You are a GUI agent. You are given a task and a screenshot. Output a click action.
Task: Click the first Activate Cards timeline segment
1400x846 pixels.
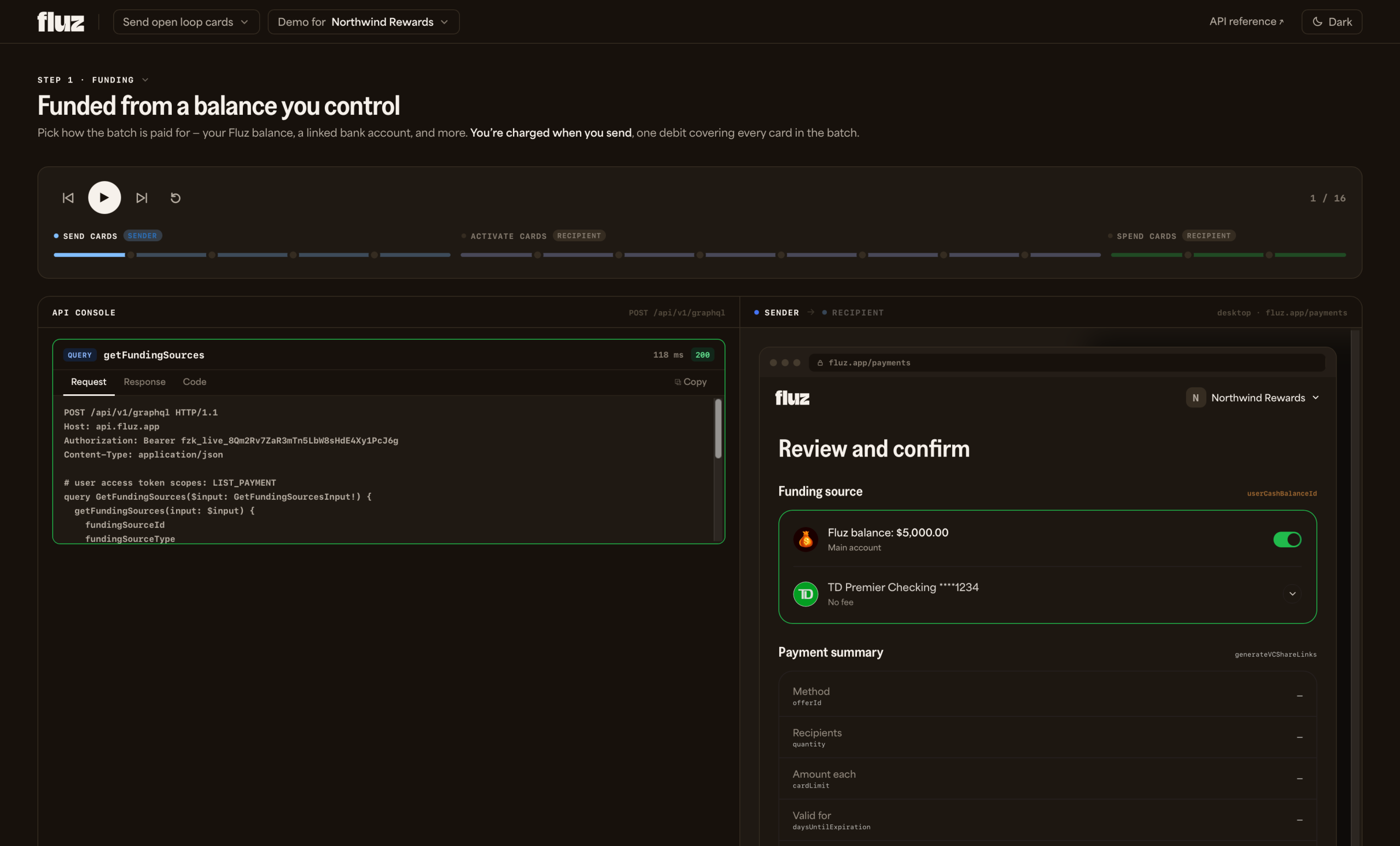pos(496,255)
